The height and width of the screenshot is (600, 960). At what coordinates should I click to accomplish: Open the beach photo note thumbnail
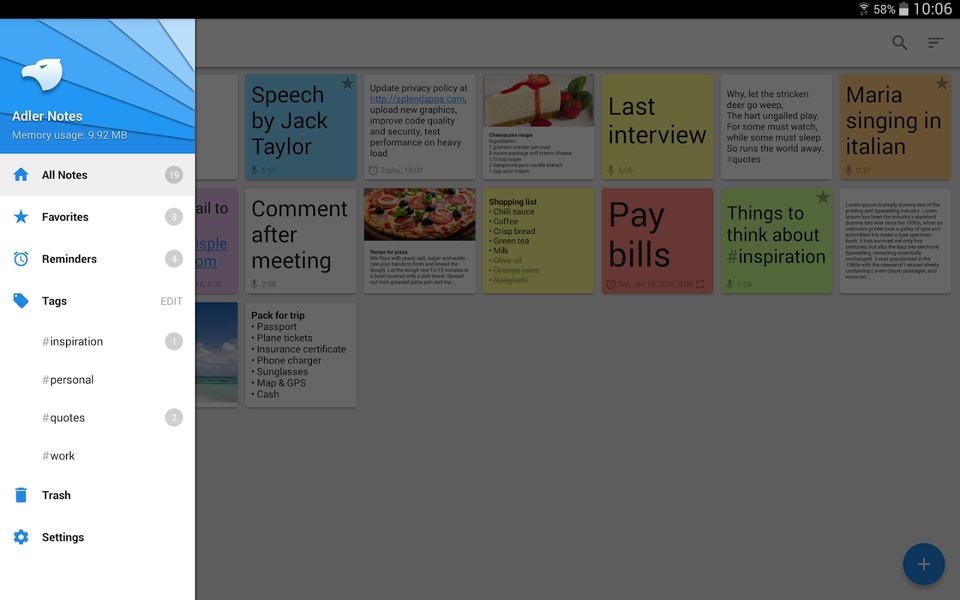[217, 353]
